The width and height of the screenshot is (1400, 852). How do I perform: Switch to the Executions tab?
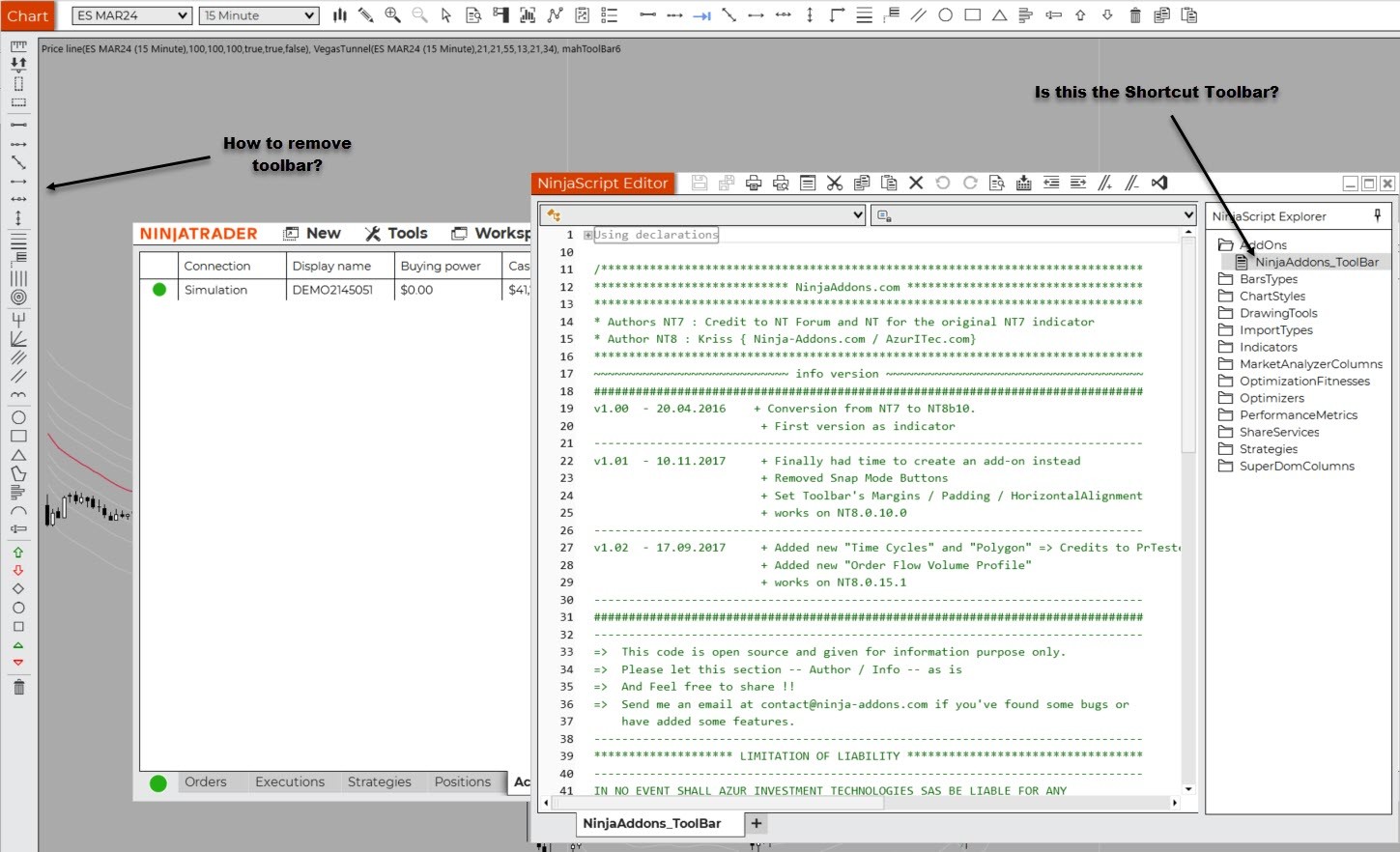[x=290, y=782]
